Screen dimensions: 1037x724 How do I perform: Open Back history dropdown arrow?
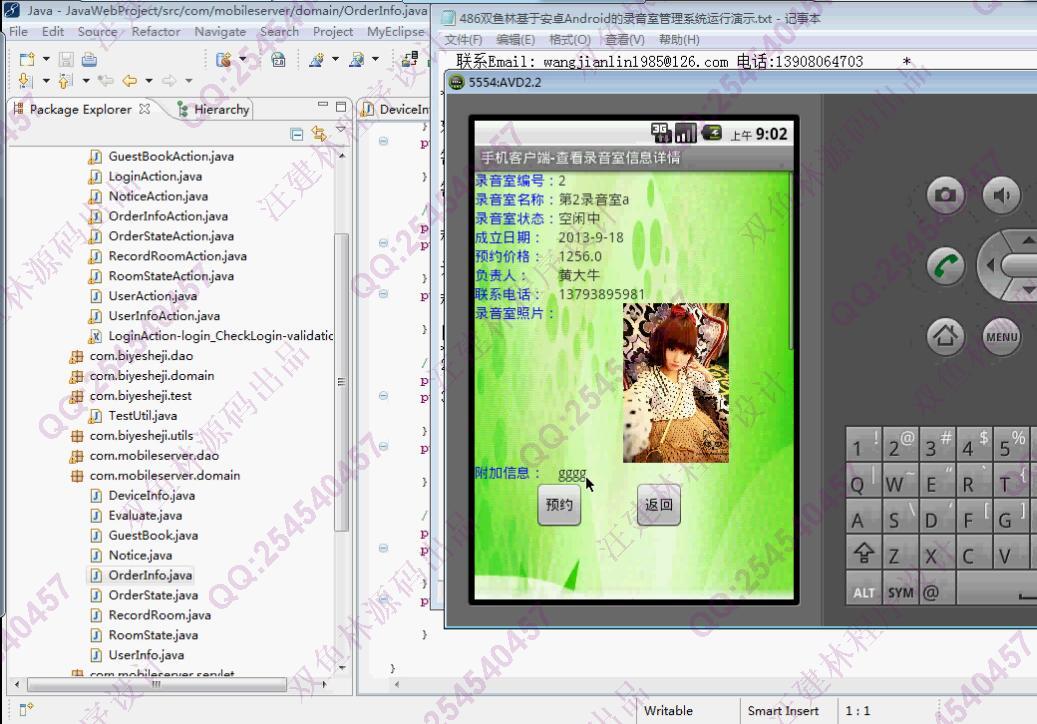pyautogui.click(x=149, y=81)
